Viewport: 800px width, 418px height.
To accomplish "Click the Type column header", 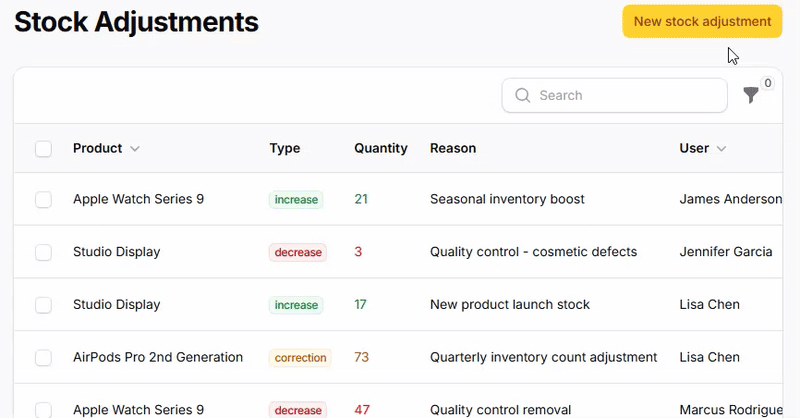I will [285, 148].
